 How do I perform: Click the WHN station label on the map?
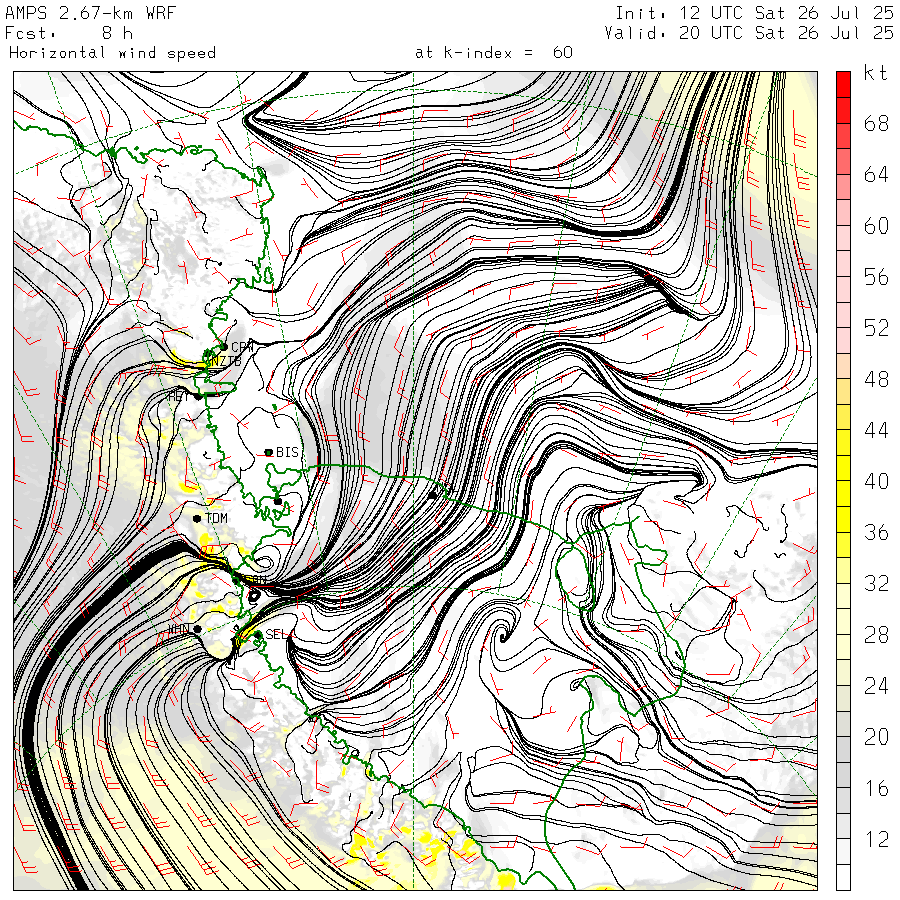pyautogui.click(x=179, y=630)
